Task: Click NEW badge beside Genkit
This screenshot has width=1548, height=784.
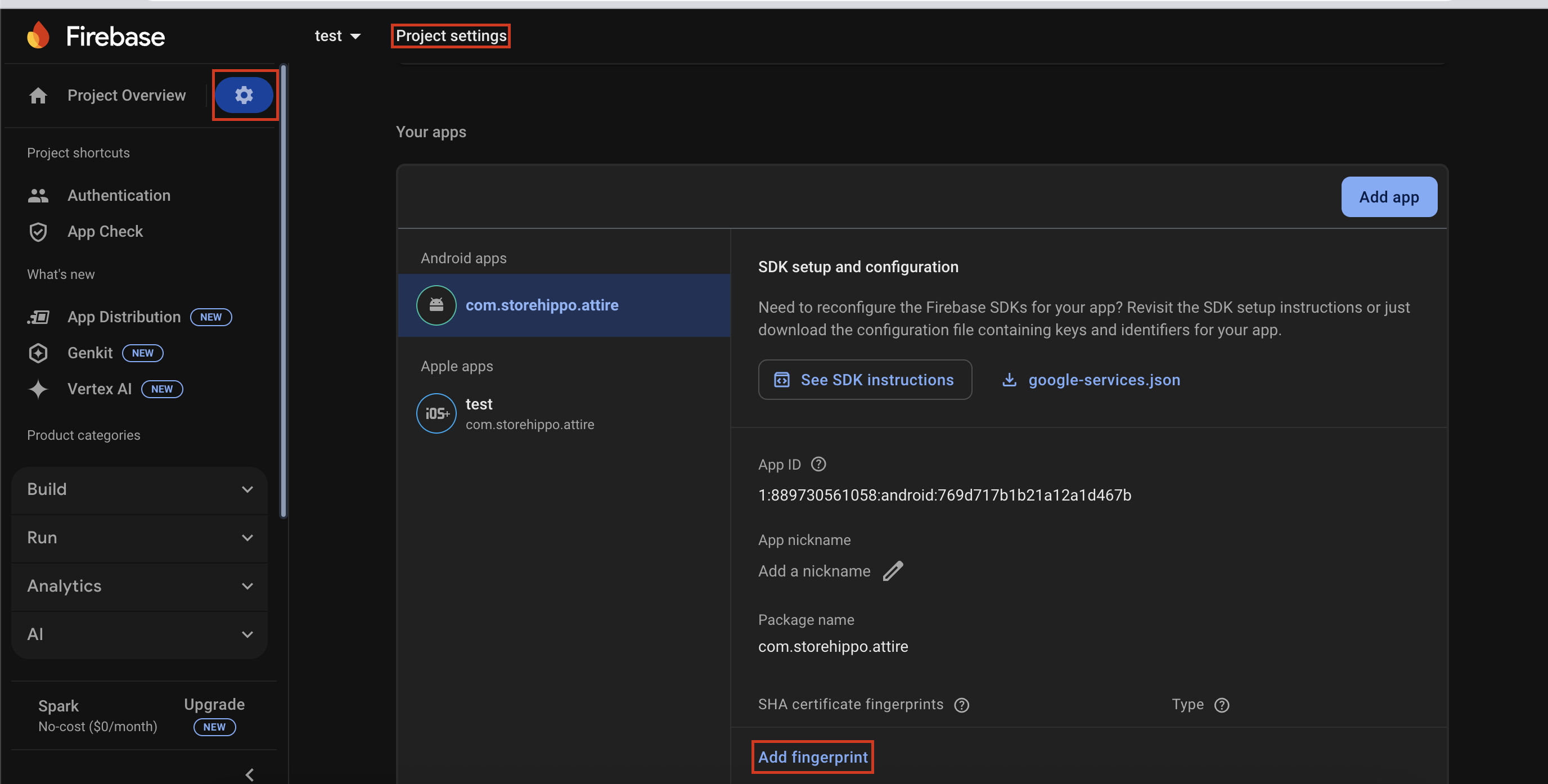Action: coord(143,353)
